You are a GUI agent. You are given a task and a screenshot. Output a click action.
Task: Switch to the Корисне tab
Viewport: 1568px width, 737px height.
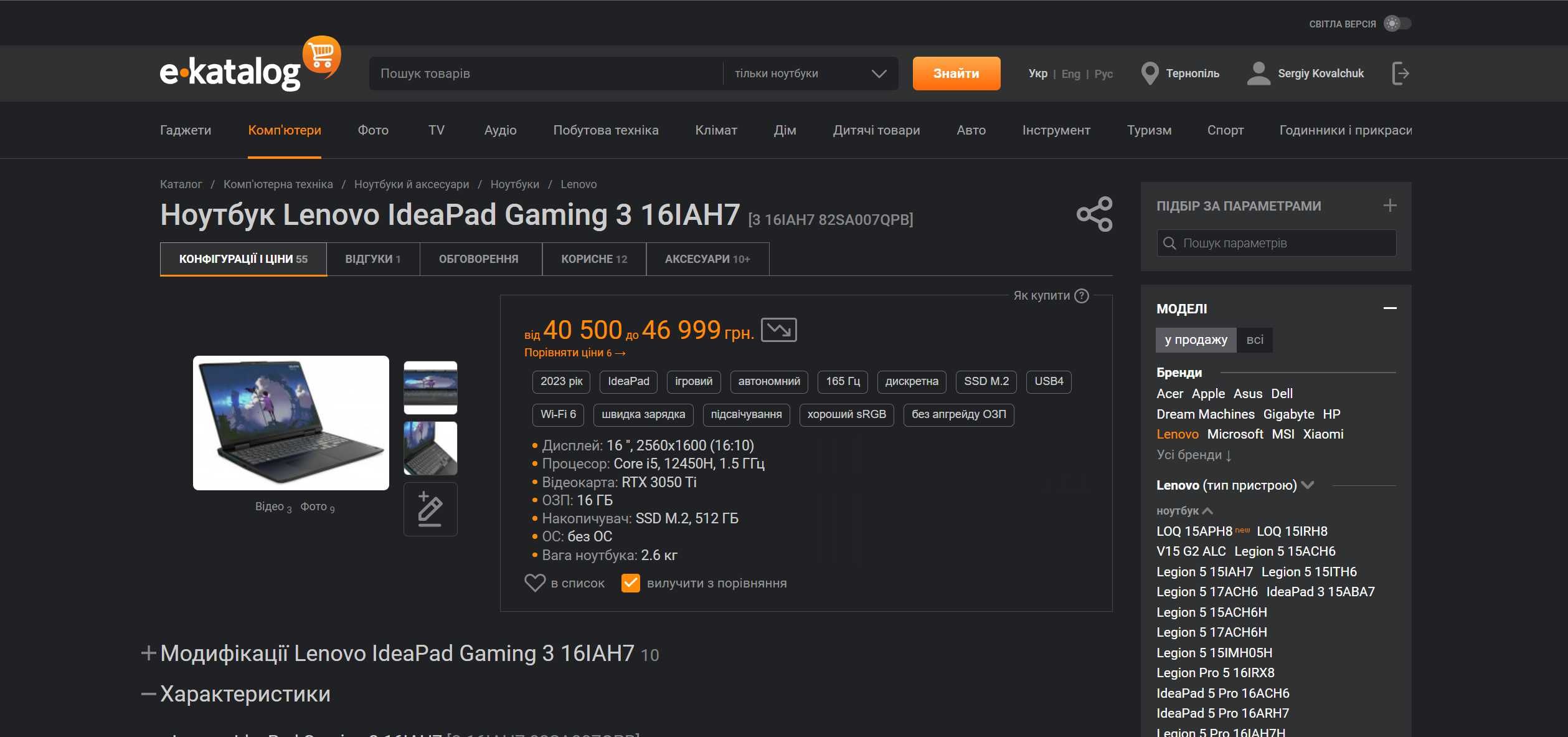594,259
